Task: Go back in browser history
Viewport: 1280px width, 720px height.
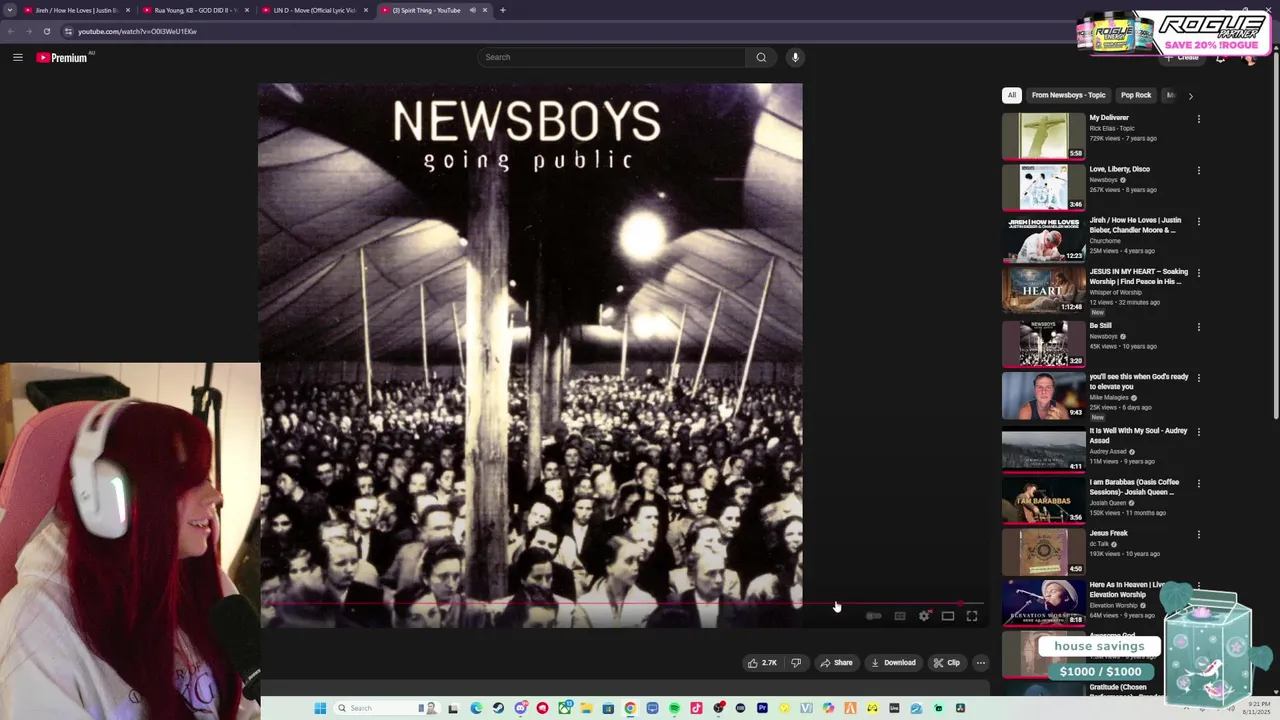Action: pyautogui.click(x=11, y=31)
